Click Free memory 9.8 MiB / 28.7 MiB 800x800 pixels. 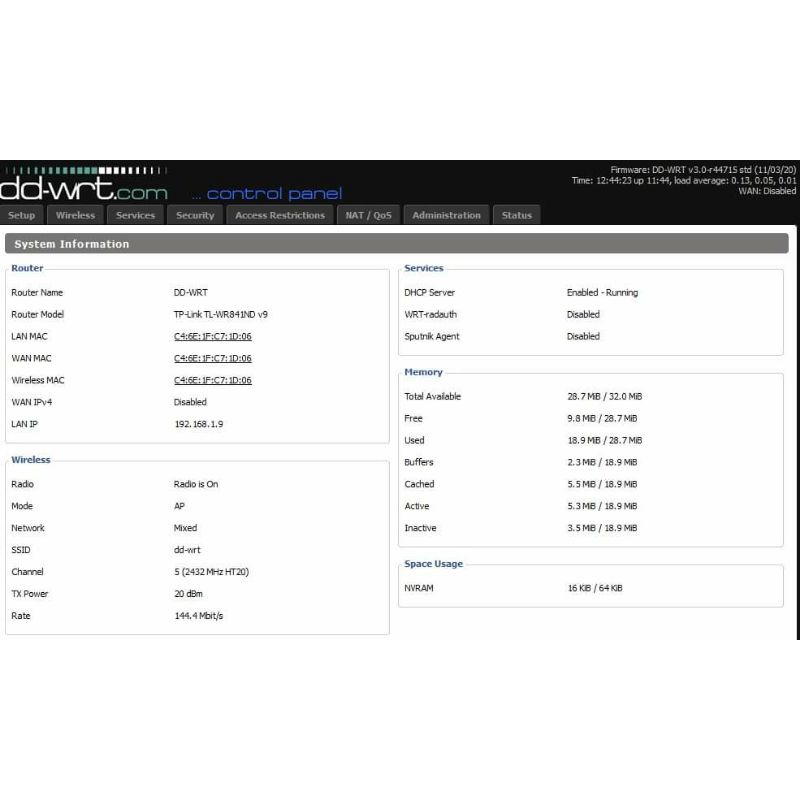click(602, 418)
